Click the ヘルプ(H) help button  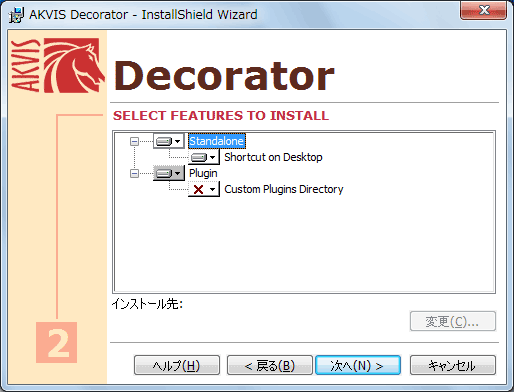pos(177,365)
